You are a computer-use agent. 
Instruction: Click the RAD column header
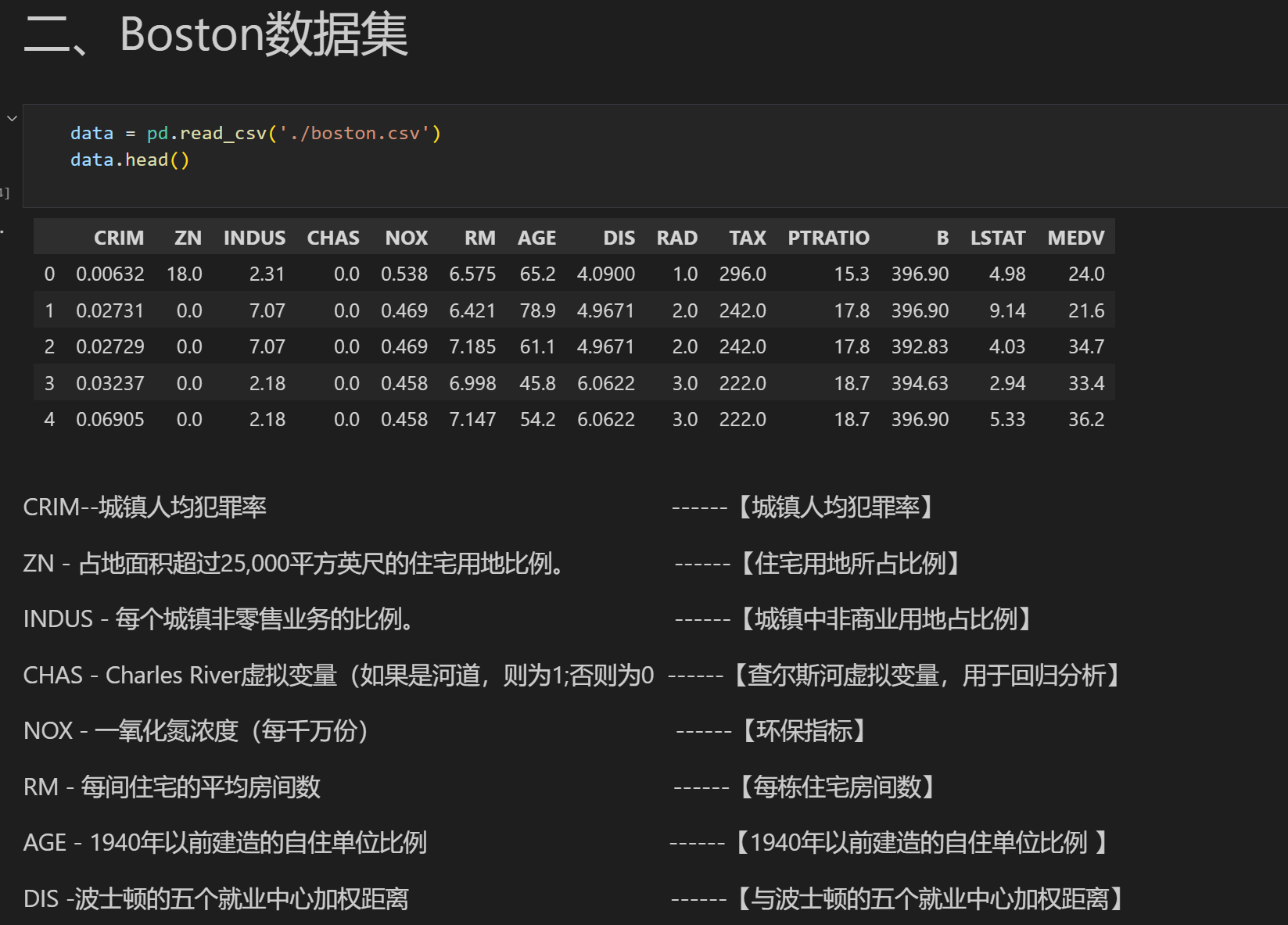pyautogui.click(x=677, y=238)
